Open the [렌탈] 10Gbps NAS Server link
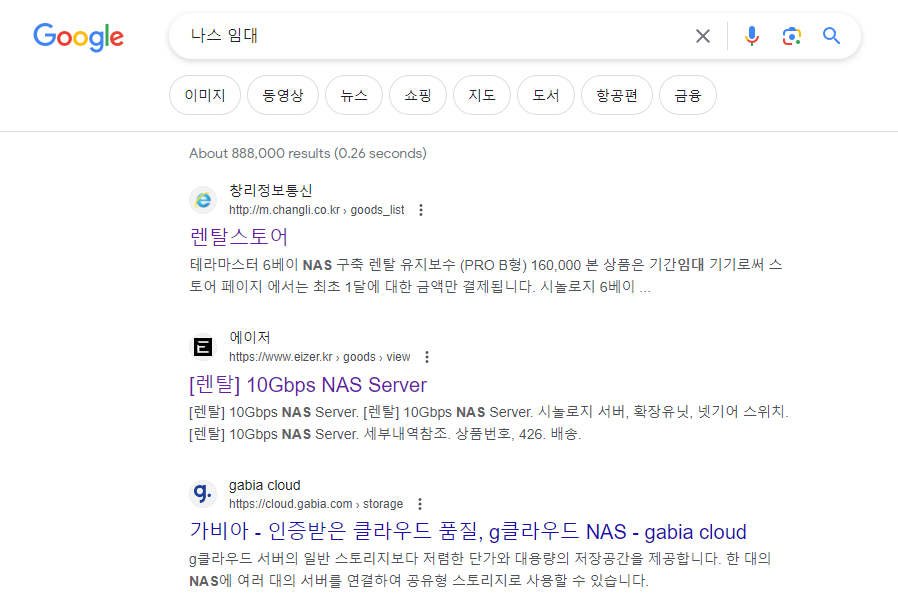The width and height of the screenshot is (898, 597). click(308, 385)
